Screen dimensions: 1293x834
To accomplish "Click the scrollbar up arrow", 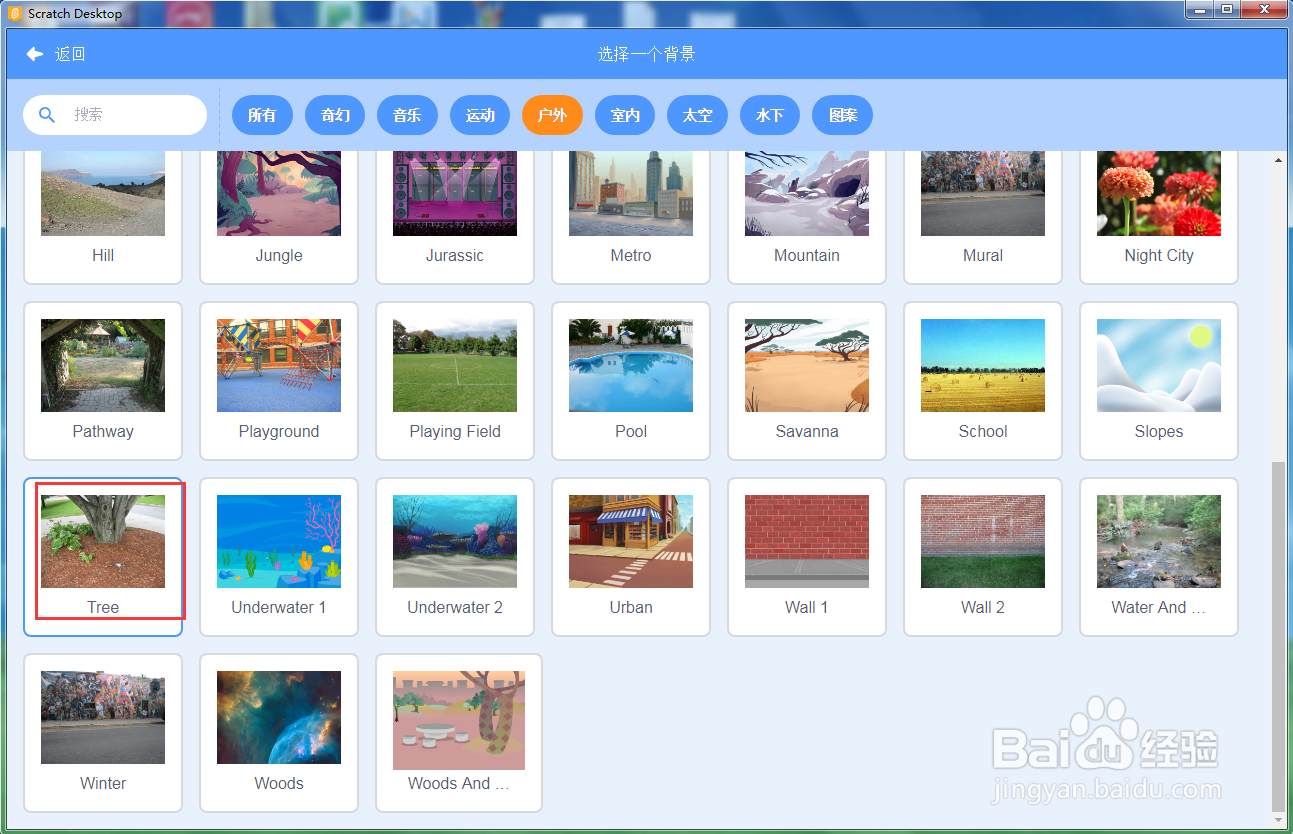I will point(1278,160).
